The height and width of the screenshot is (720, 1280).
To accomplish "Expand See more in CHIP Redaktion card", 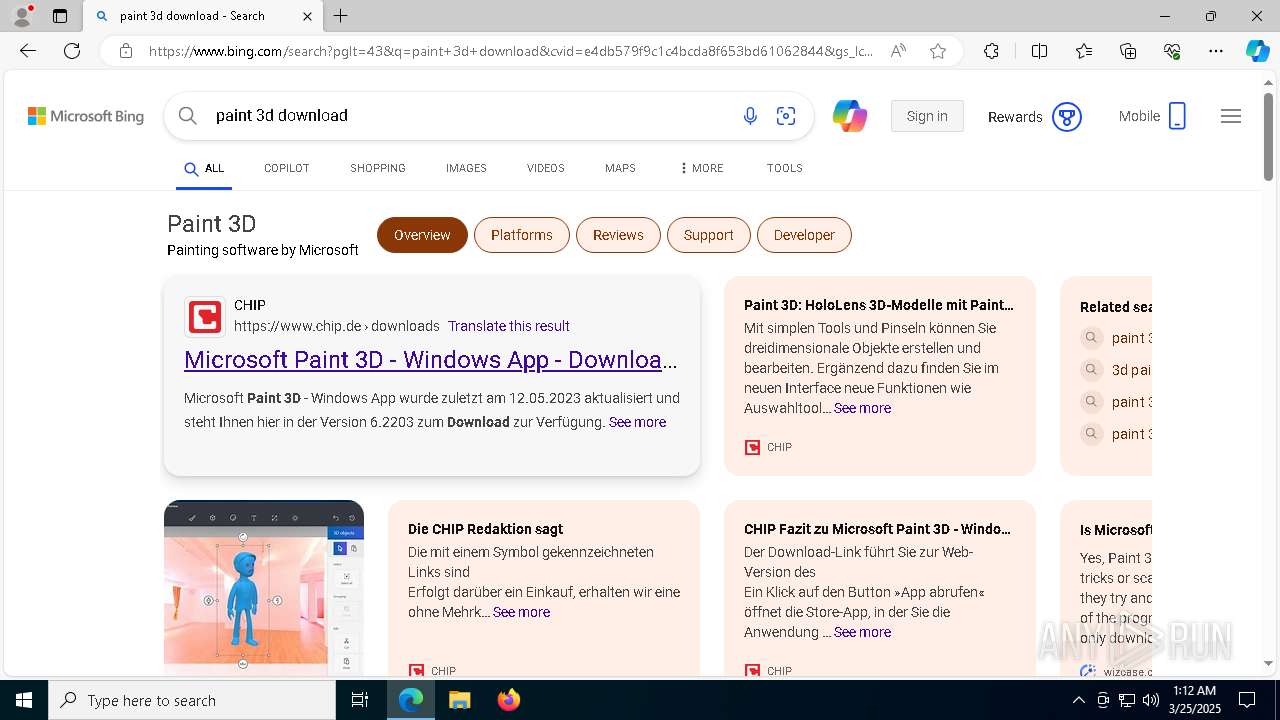I will pyautogui.click(x=521, y=612).
